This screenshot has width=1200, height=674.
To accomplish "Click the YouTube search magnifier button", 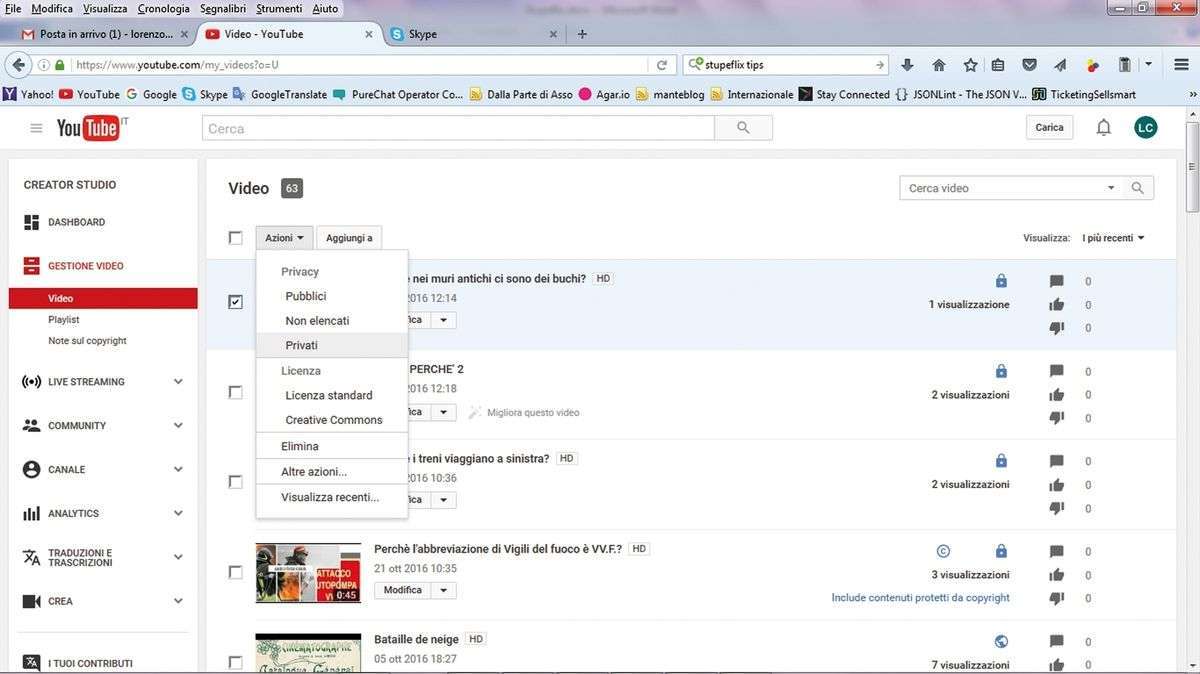I will [x=743, y=128].
